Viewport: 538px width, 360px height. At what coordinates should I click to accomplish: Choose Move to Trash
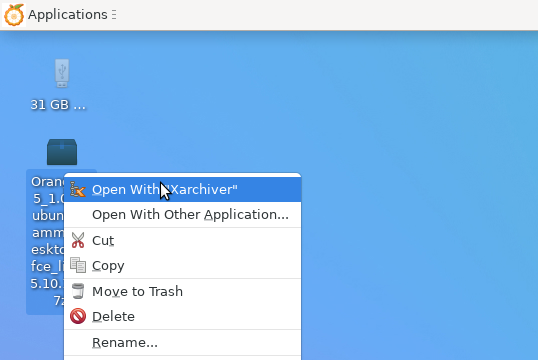183,291
